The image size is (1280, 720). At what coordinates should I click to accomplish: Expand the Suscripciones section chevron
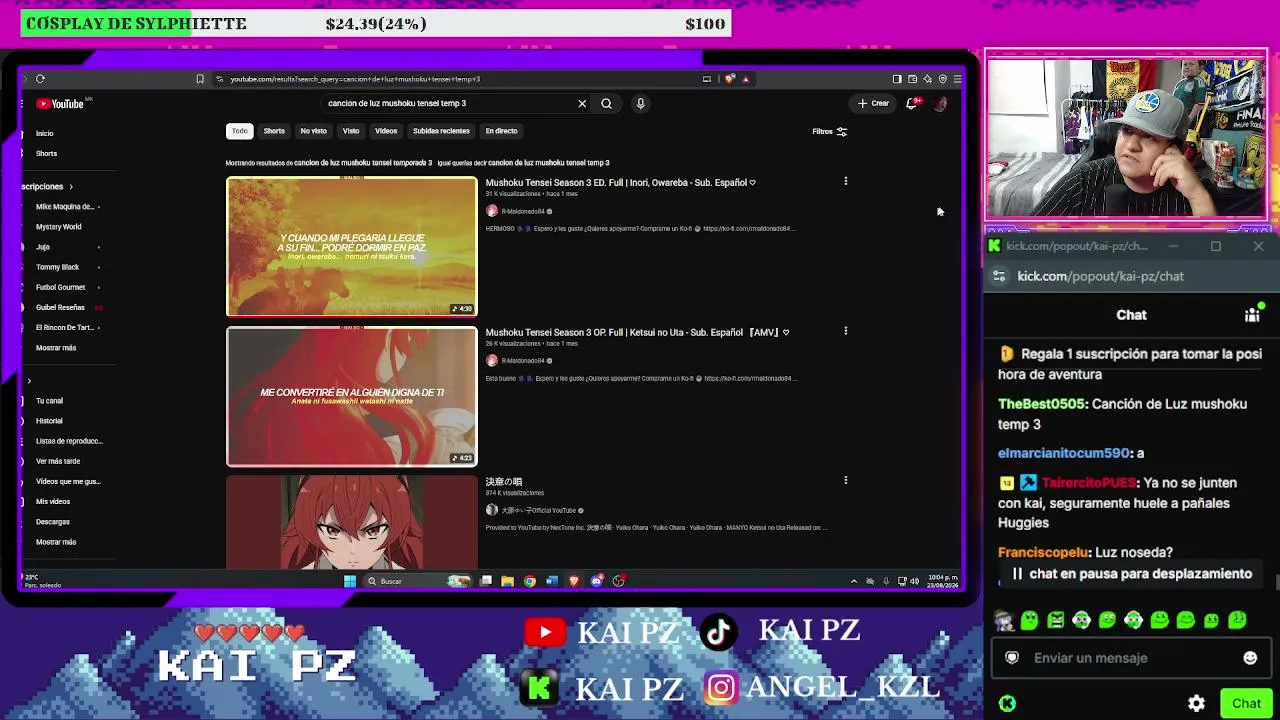[x=71, y=187]
